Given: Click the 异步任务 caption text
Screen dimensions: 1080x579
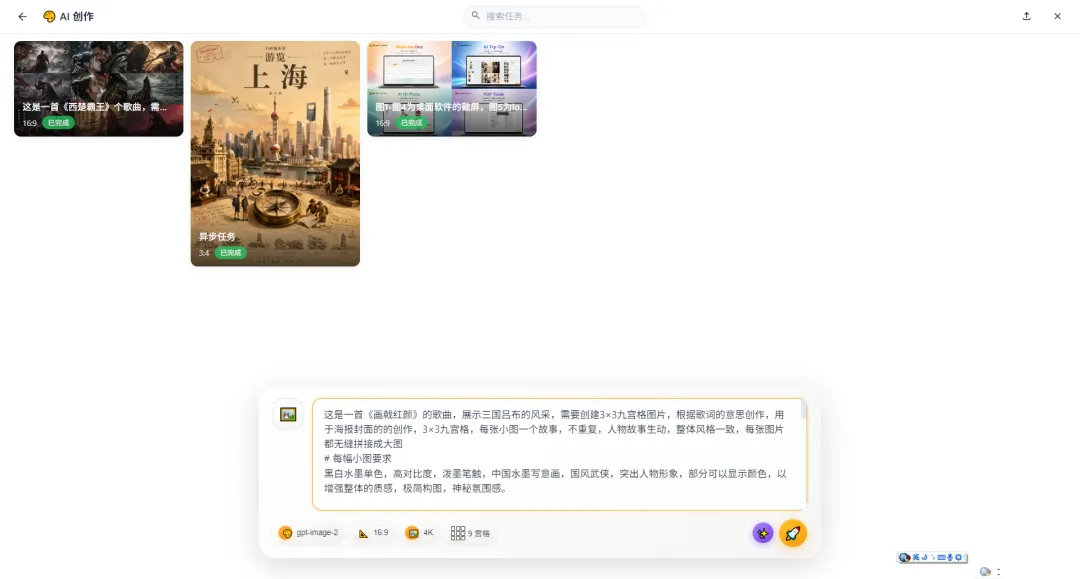Looking at the screenshot, I should [217, 236].
